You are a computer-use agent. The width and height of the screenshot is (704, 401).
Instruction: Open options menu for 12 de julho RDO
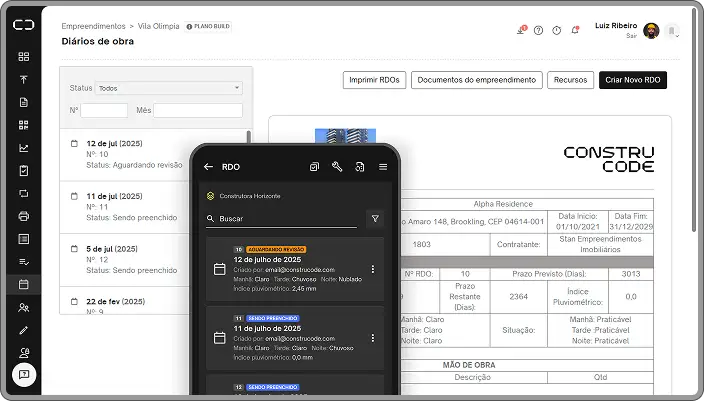point(373,269)
